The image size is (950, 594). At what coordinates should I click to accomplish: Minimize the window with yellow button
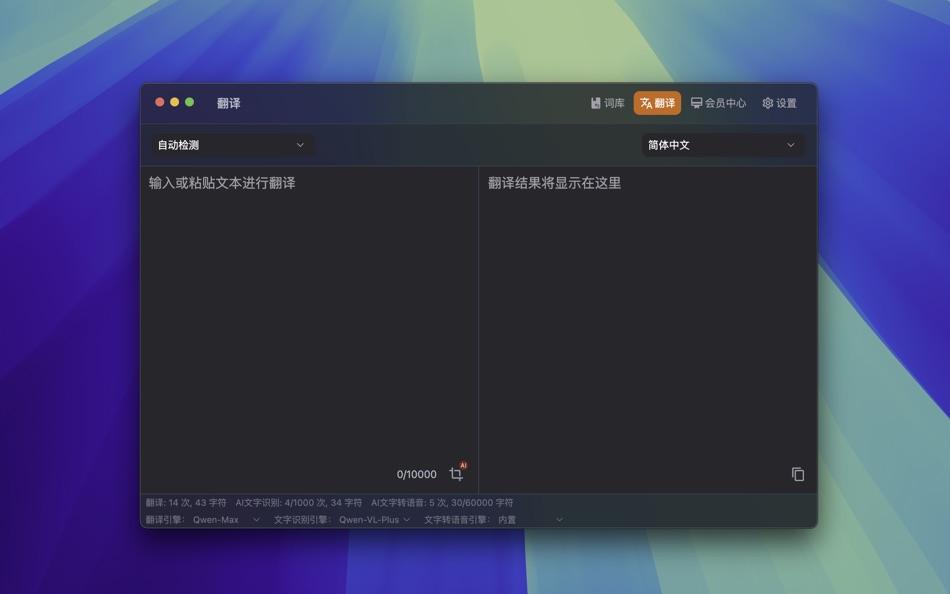(174, 102)
